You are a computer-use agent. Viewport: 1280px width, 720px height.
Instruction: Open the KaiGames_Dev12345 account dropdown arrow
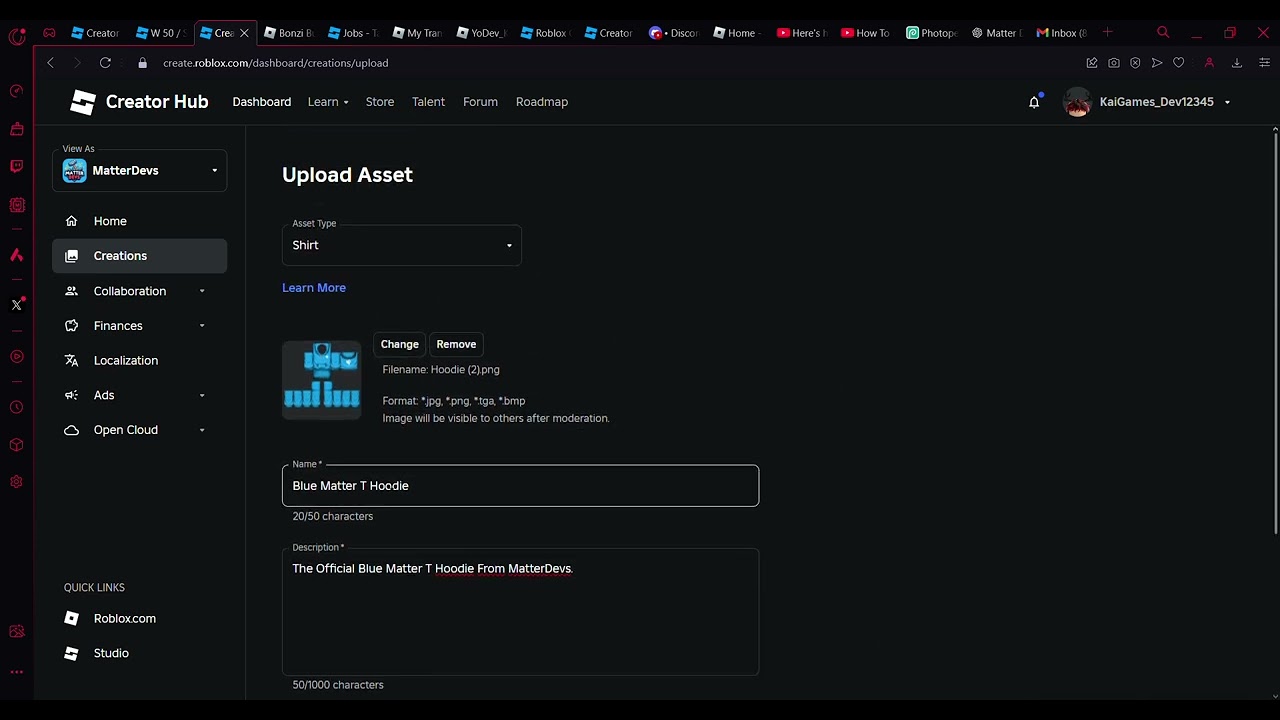point(1227,102)
